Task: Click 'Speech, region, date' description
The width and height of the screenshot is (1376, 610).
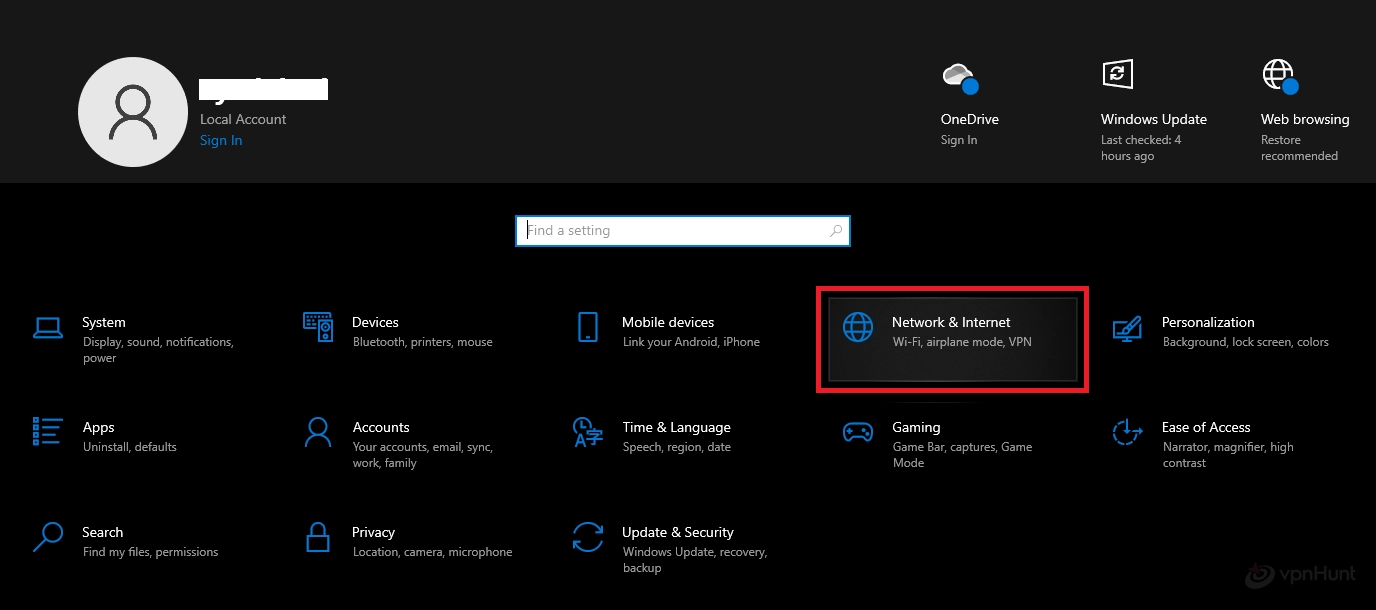Action: coord(677,447)
